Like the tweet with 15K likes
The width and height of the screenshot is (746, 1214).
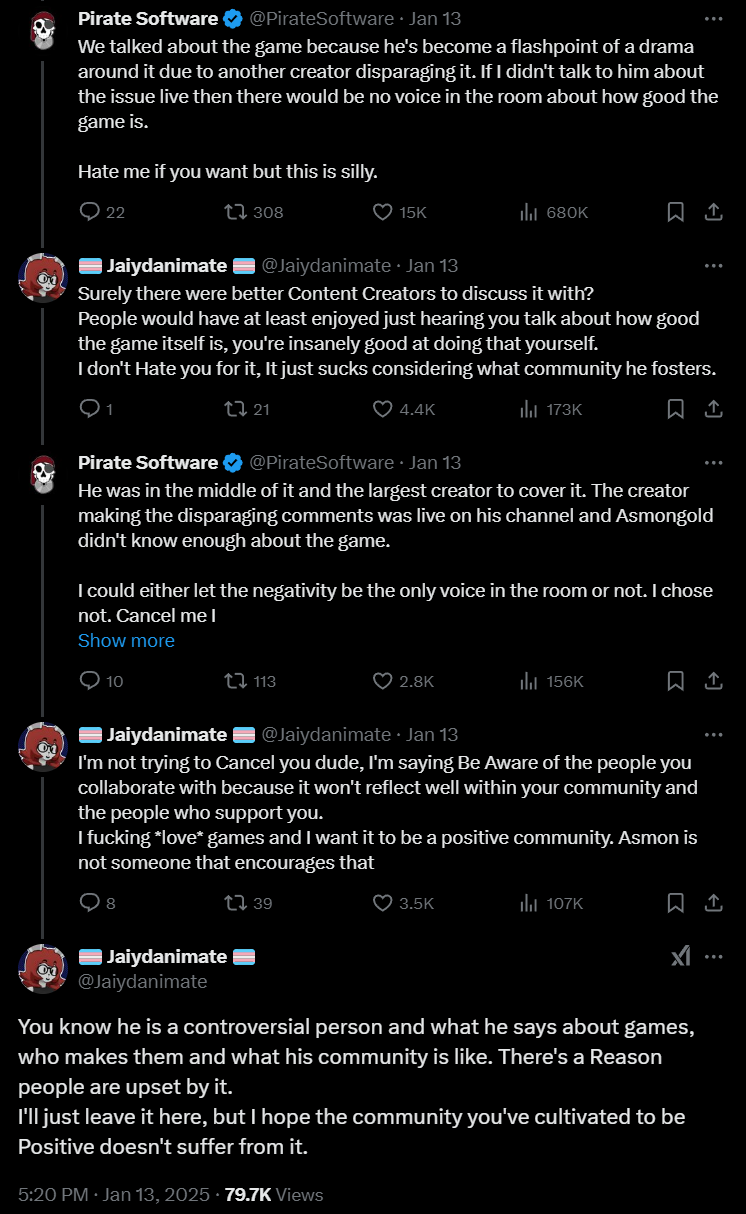[x=382, y=212]
